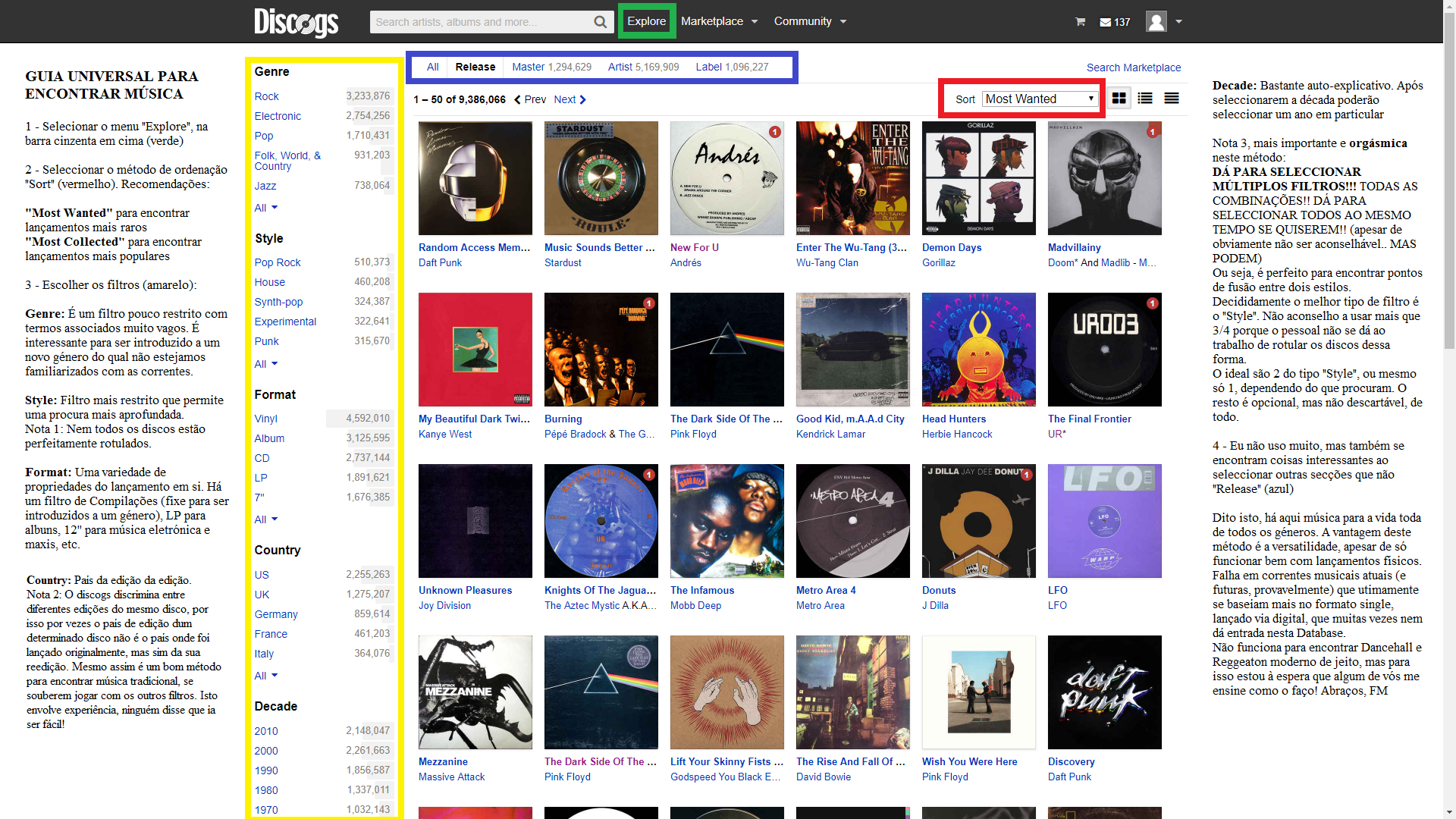Click in the search artists input field
1456x819 pixels.
pos(482,22)
